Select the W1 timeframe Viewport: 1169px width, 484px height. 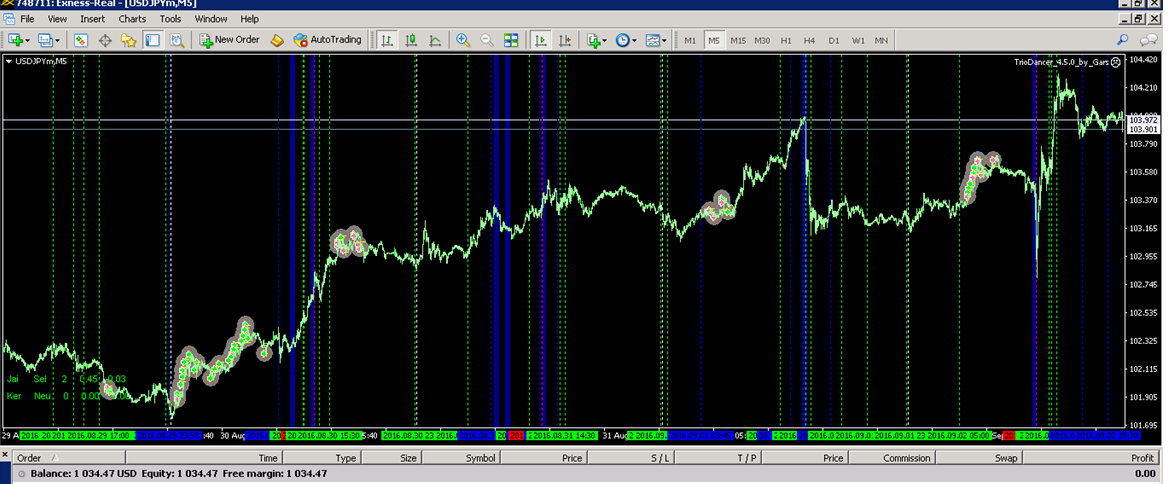click(858, 40)
